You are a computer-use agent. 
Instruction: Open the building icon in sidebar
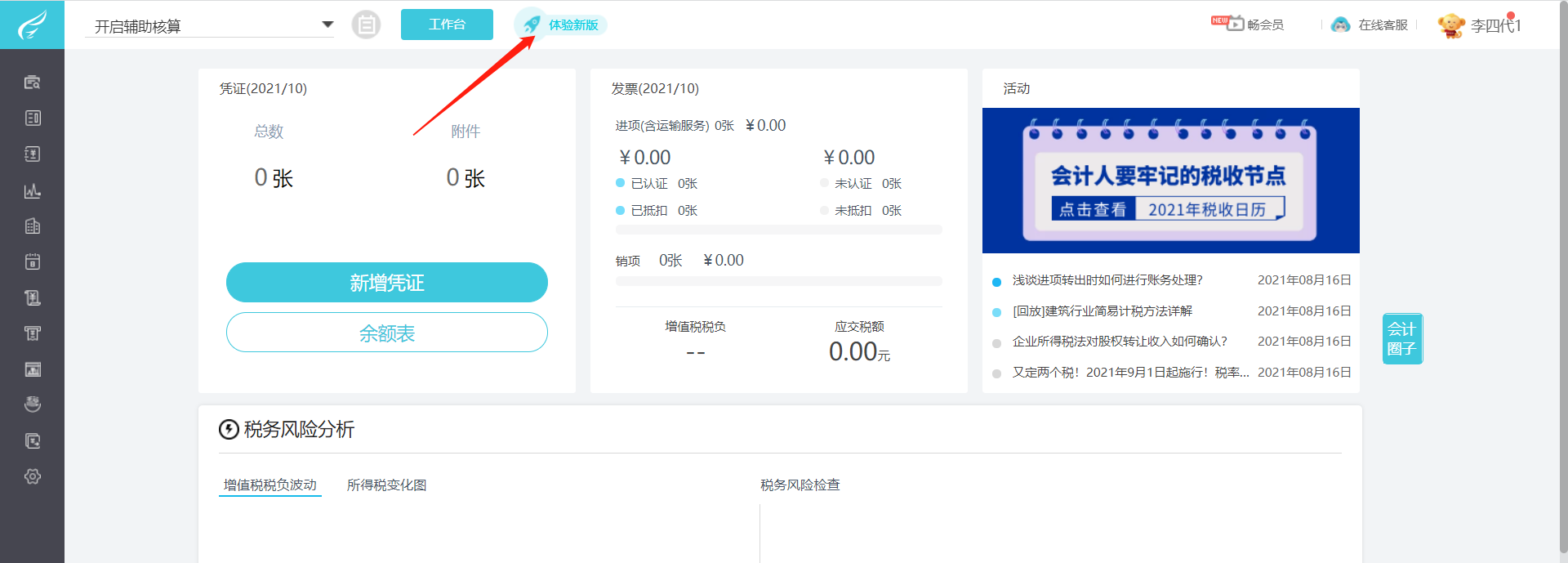33,226
